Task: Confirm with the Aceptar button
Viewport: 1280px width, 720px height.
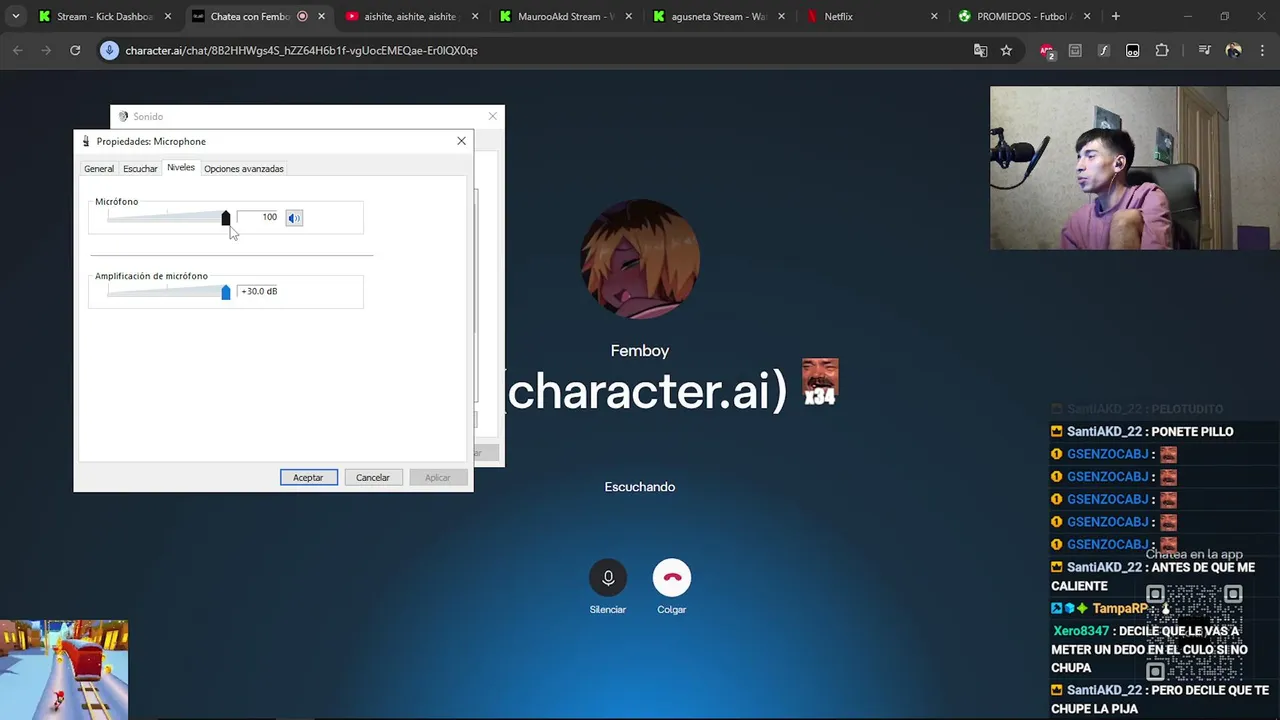Action: click(308, 477)
